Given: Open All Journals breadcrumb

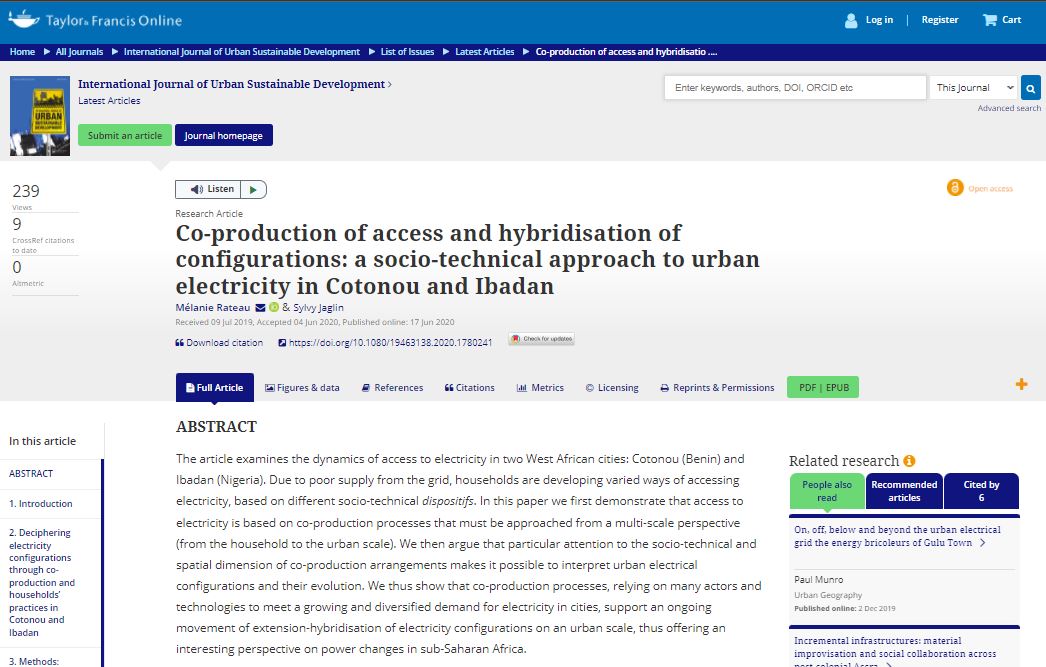Looking at the screenshot, I should [x=79, y=51].
